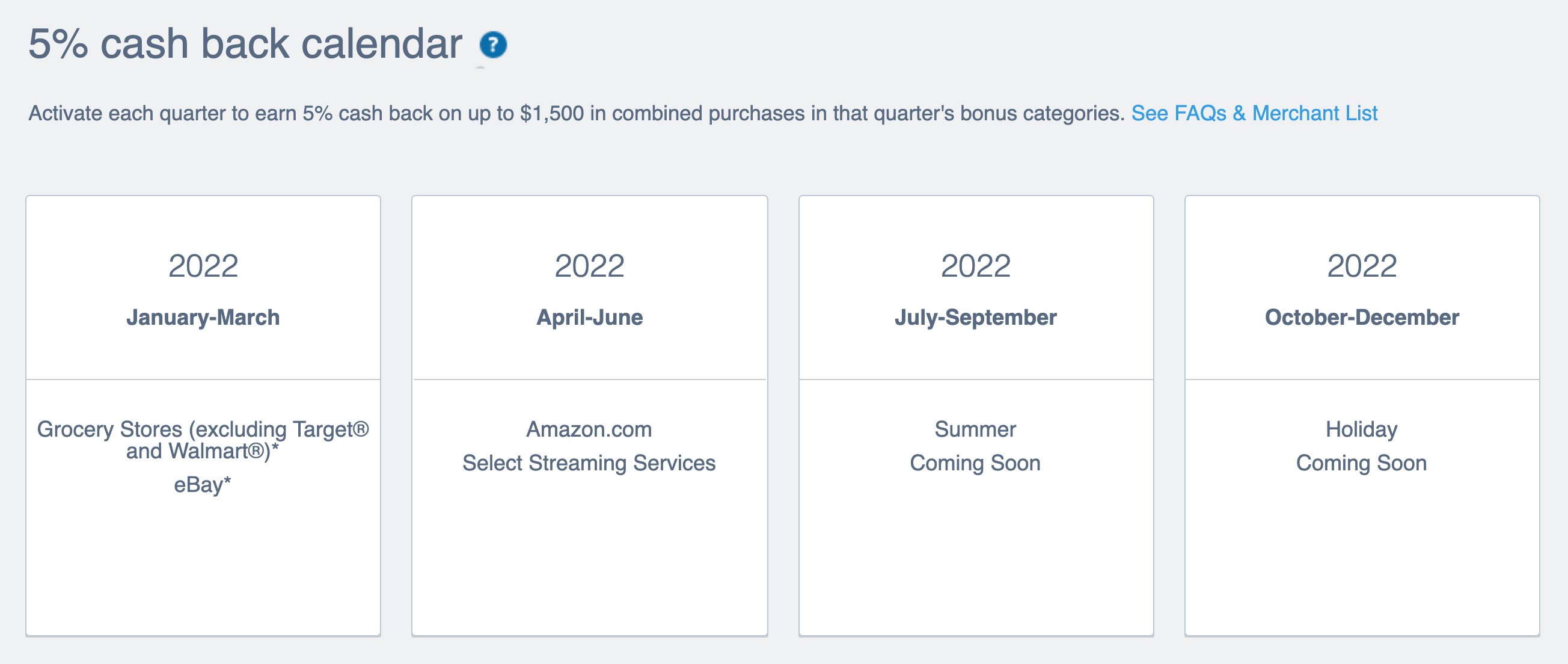This screenshot has height=664, width=1568.
Task: Select the April-June quarter label
Action: pos(589,318)
